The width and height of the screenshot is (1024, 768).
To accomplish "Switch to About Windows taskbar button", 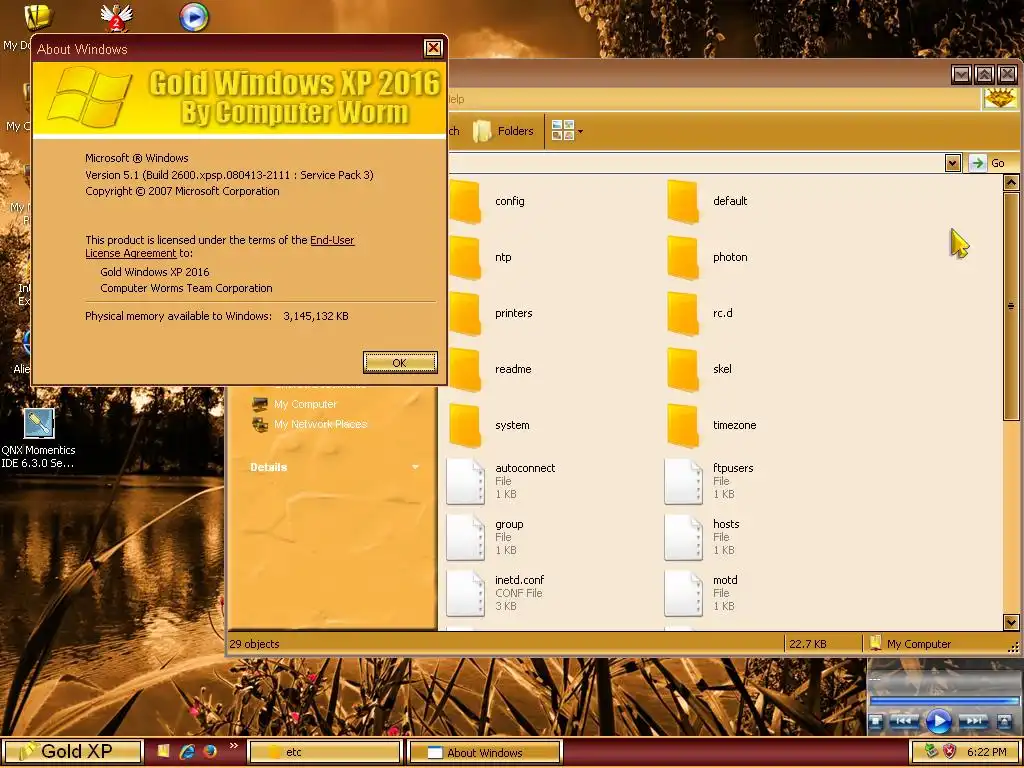I will (x=485, y=752).
